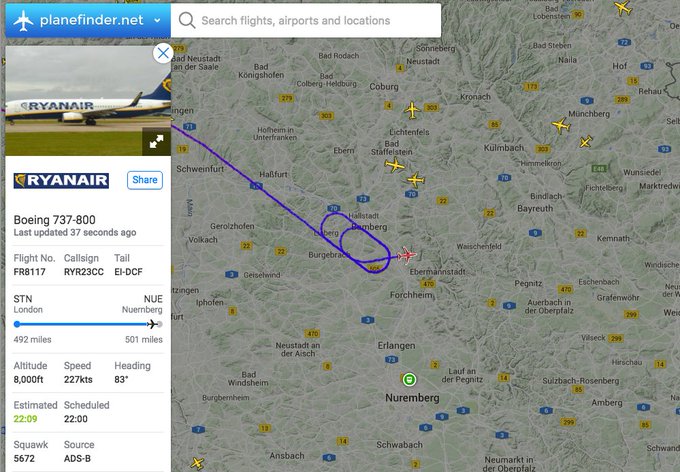This screenshot has height=472, width=680.
Task: Close the flight details panel
Action: (163, 53)
